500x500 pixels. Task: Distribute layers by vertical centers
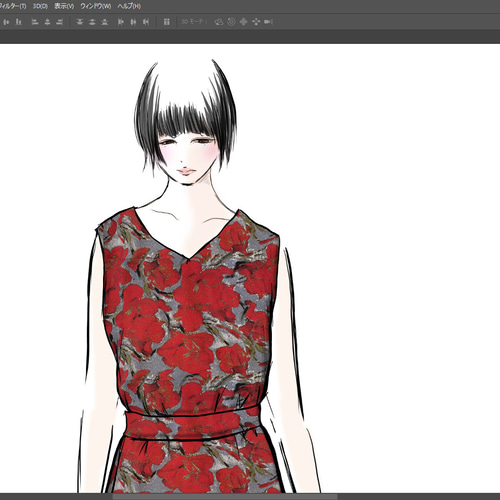tap(92, 22)
